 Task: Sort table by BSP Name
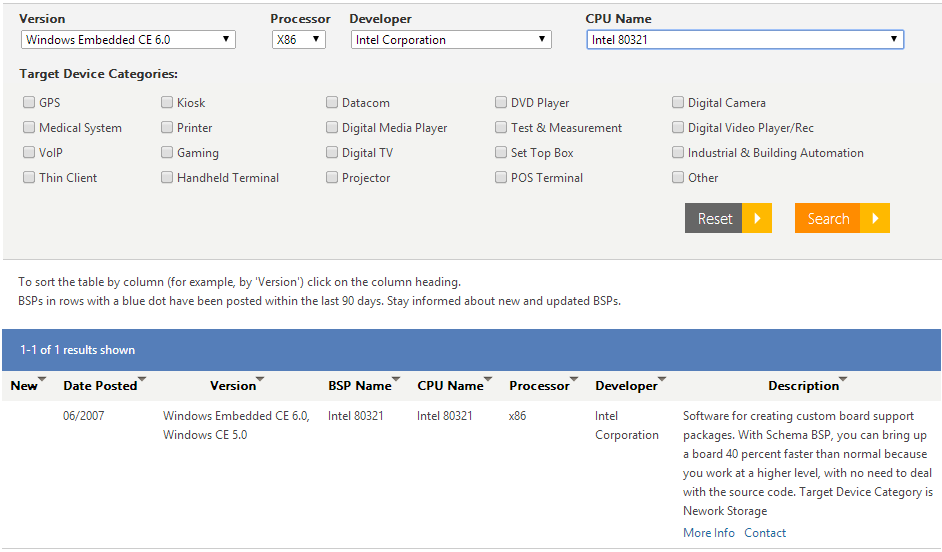360,386
